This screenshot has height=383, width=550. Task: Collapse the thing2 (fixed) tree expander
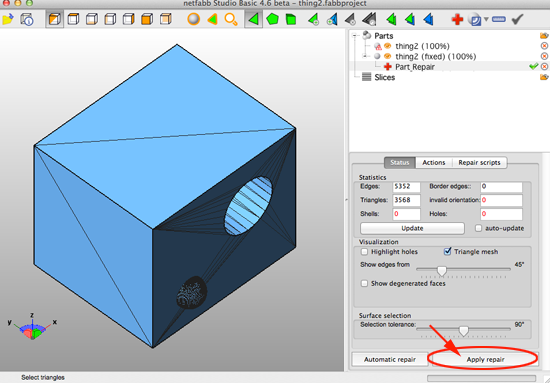pyautogui.click(x=365, y=56)
